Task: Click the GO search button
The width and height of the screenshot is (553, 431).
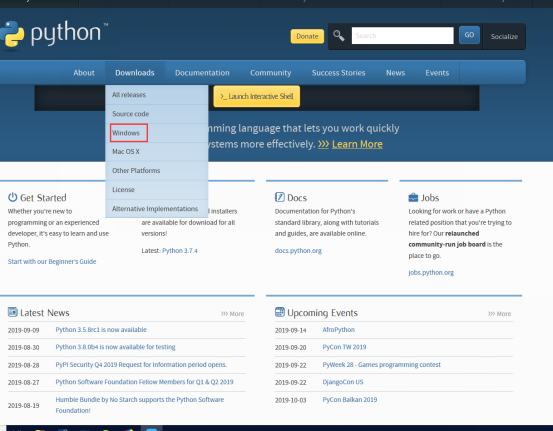Action: tap(469, 35)
